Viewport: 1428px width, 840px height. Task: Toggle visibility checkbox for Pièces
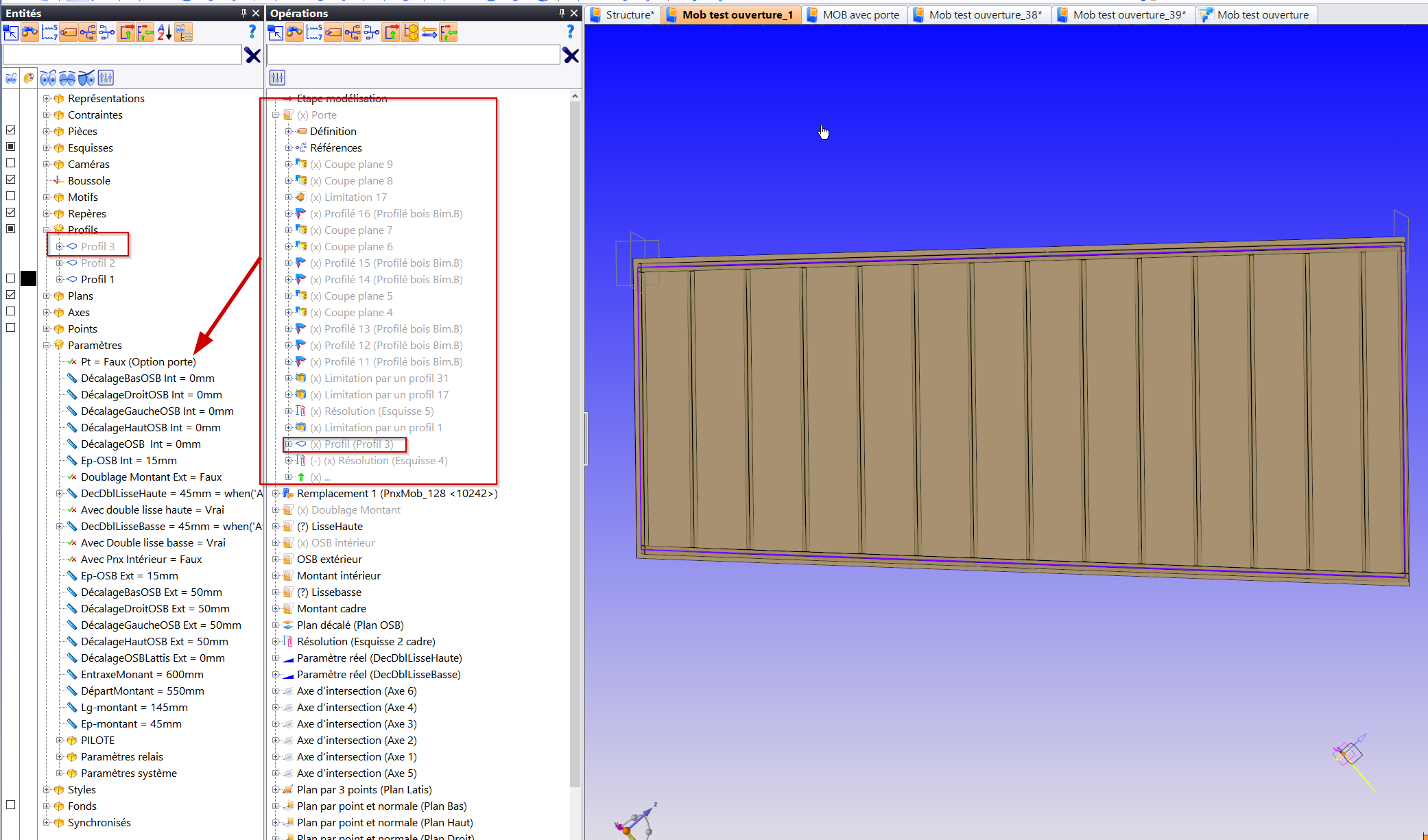(x=11, y=130)
